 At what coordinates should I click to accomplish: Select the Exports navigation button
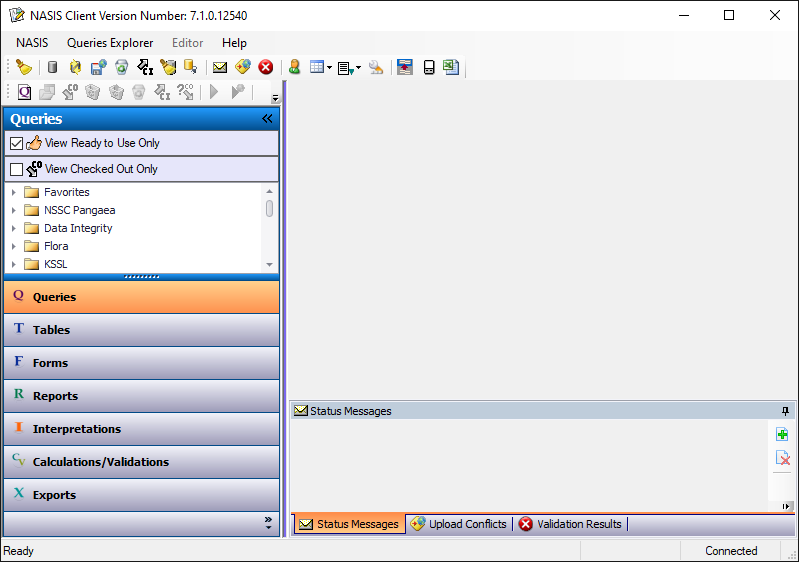point(142,495)
